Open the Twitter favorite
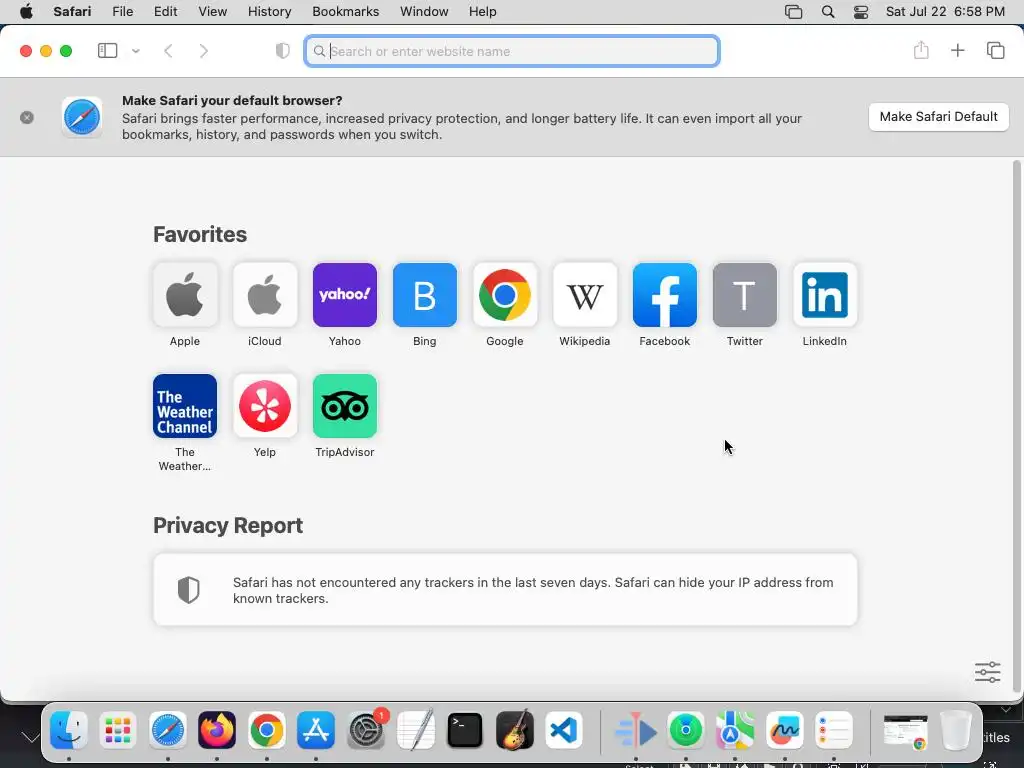 point(744,295)
